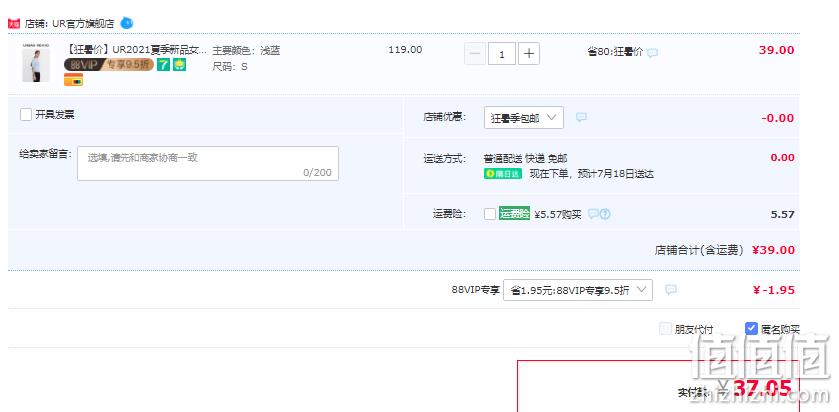Expand the 88VIP专享9.5折 discount dropdown
Screen dimensions: 839x412
[578, 290]
